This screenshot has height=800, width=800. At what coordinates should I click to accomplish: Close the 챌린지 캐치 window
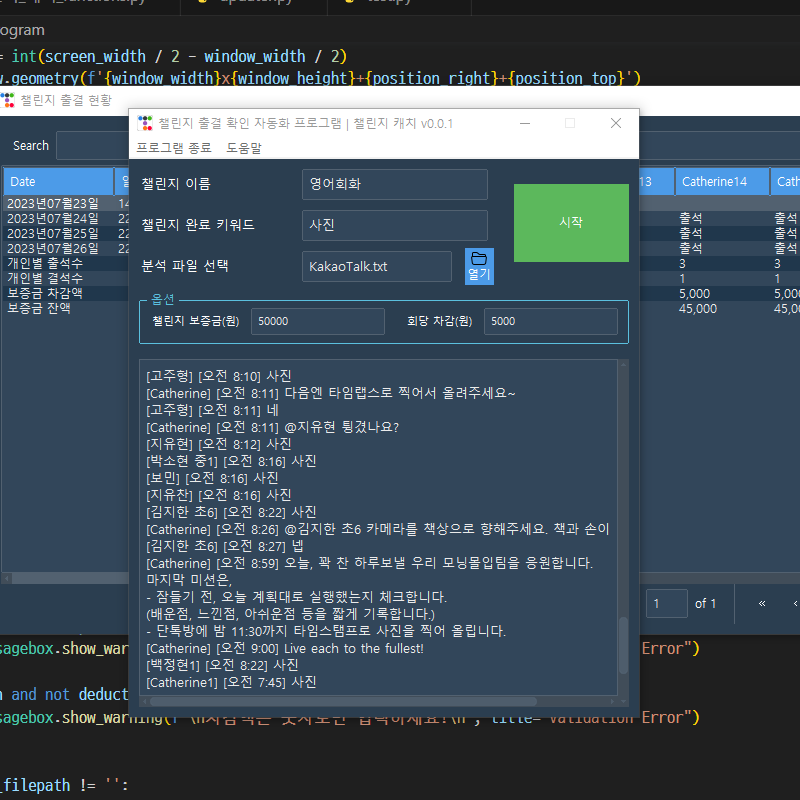click(x=616, y=123)
